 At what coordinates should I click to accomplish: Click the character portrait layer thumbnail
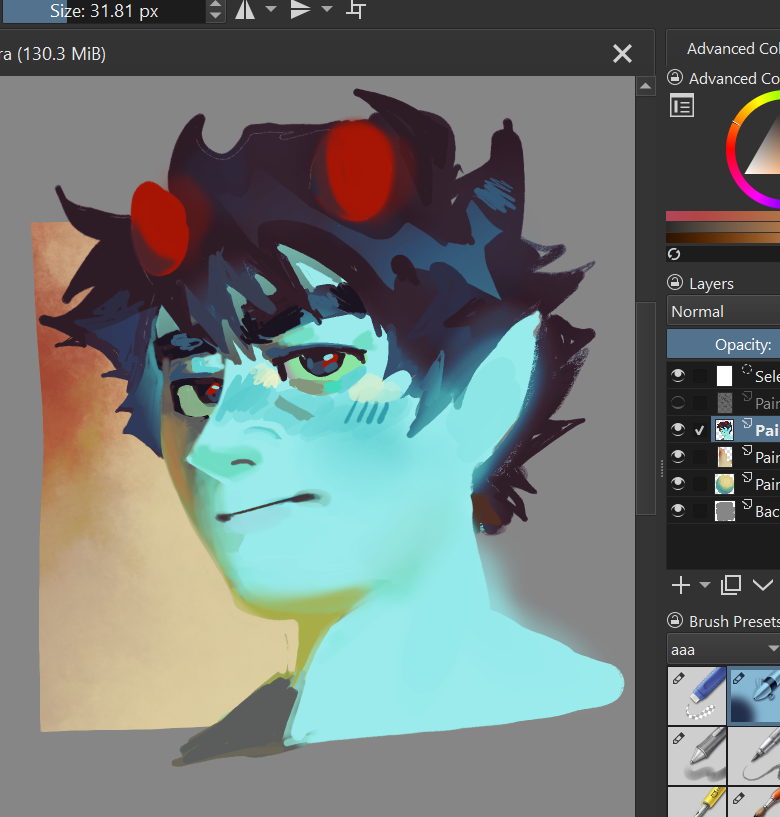coord(724,430)
